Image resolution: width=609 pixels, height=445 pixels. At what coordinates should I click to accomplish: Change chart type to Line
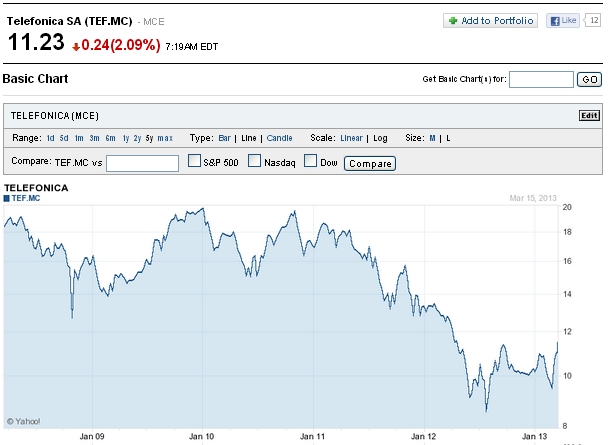[249, 138]
